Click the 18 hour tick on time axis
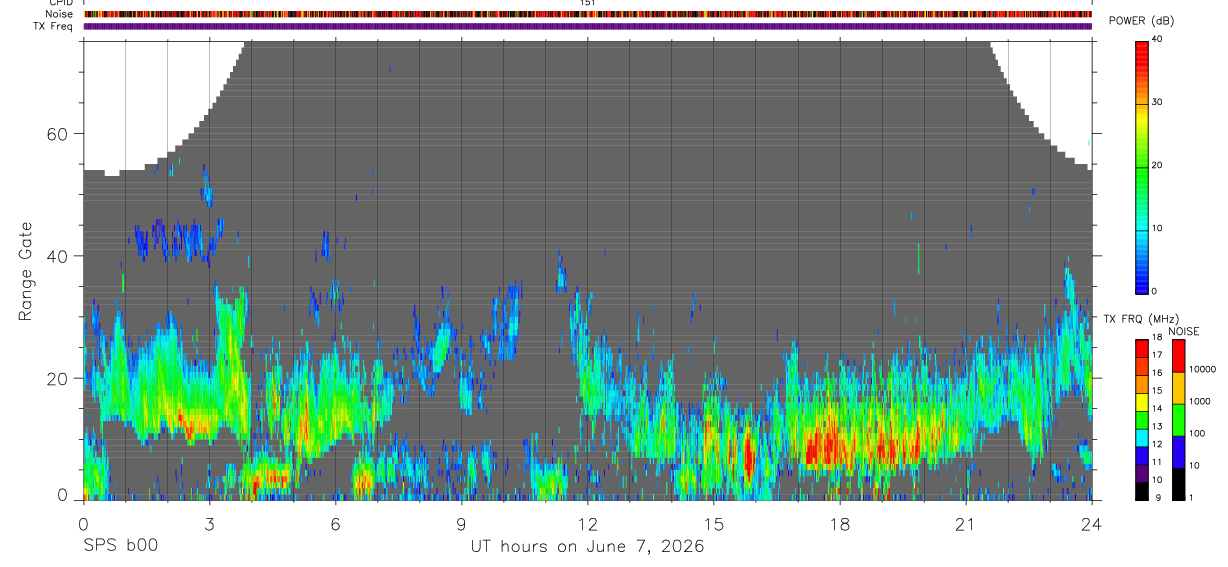The height and width of the screenshot is (567, 1228). (839, 524)
